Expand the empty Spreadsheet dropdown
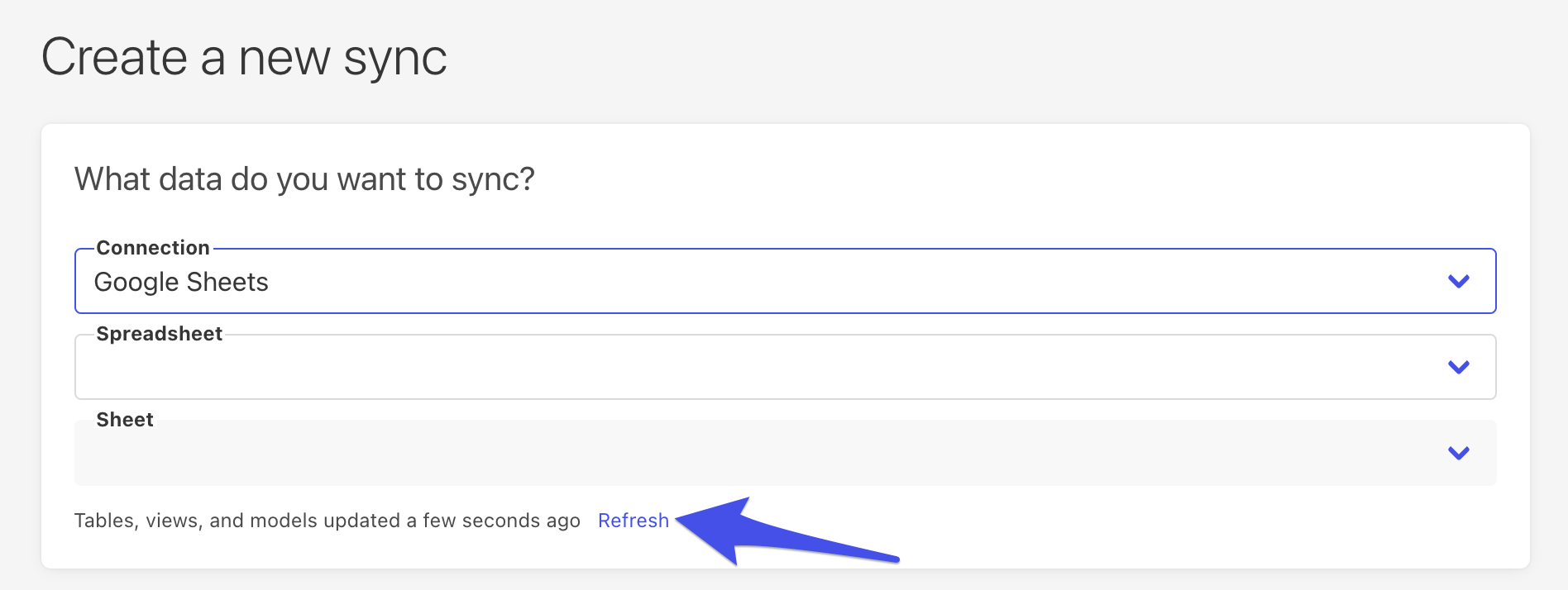The image size is (1568, 590). coord(744,368)
